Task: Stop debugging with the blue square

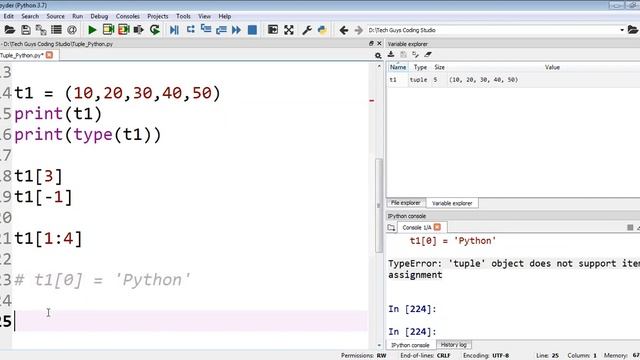Action: (252, 30)
